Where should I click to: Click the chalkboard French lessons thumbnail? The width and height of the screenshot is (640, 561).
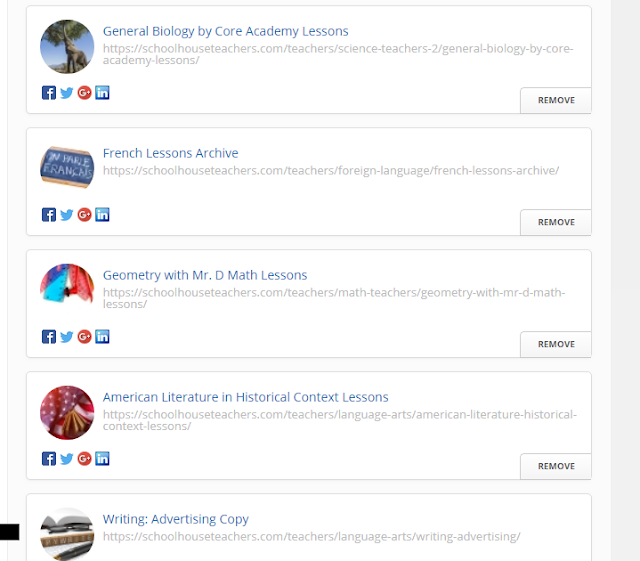tap(67, 167)
